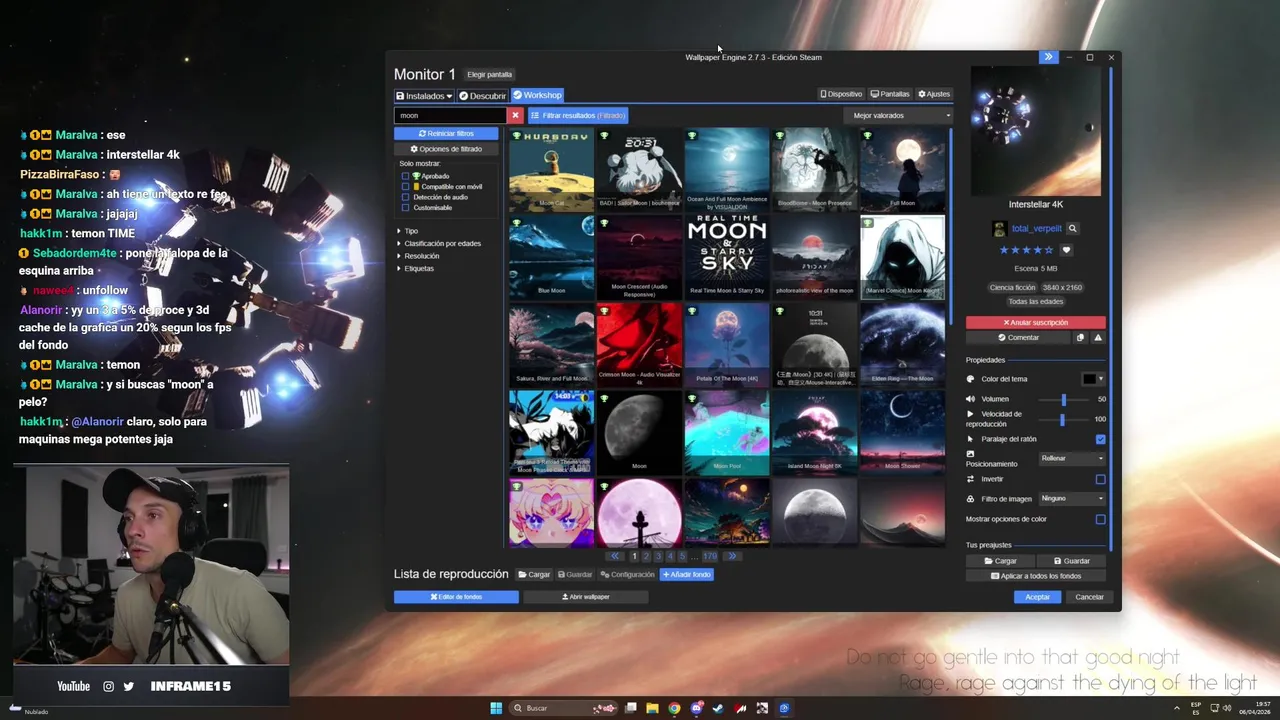The width and height of the screenshot is (1280, 720).
Task: Open Google Chrome from the taskbar
Action: point(674,708)
